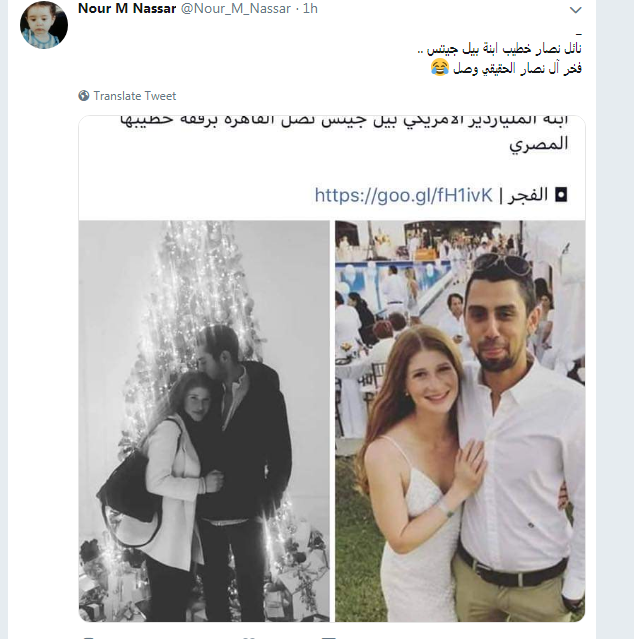
Task: Open the tweet's 1h timestamp
Action: click(x=310, y=9)
